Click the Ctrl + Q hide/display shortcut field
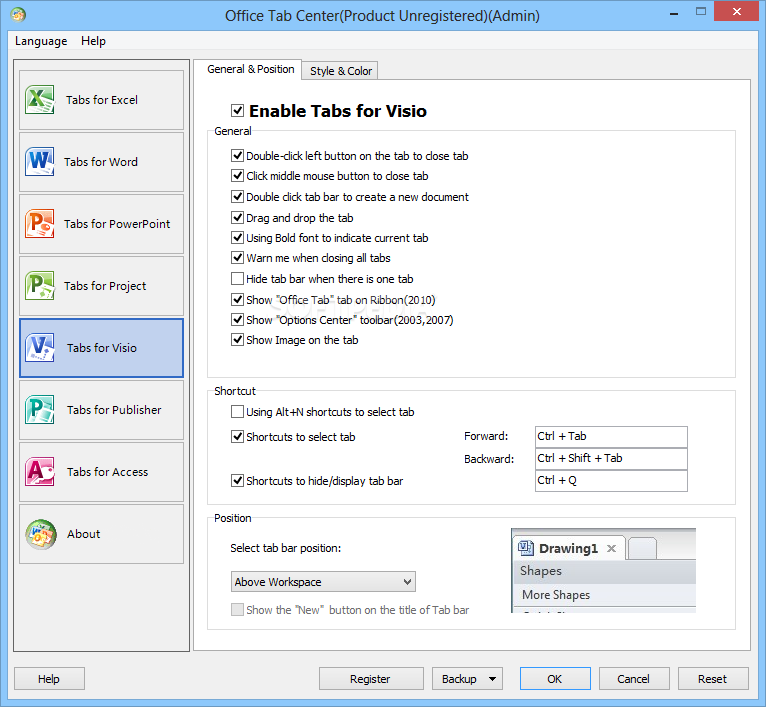This screenshot has width=766, height=707. point(611,480)
